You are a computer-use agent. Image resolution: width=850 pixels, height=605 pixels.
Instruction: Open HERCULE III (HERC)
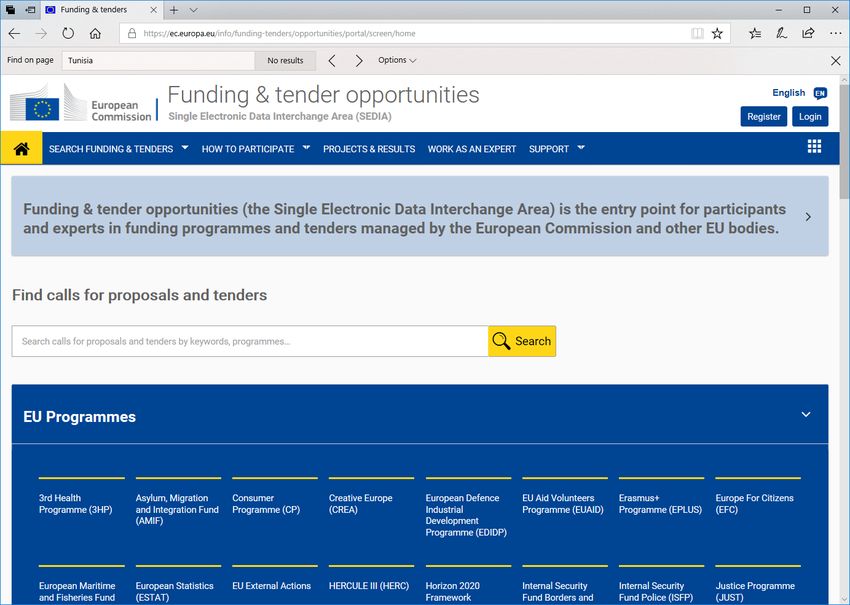[369, 586]
